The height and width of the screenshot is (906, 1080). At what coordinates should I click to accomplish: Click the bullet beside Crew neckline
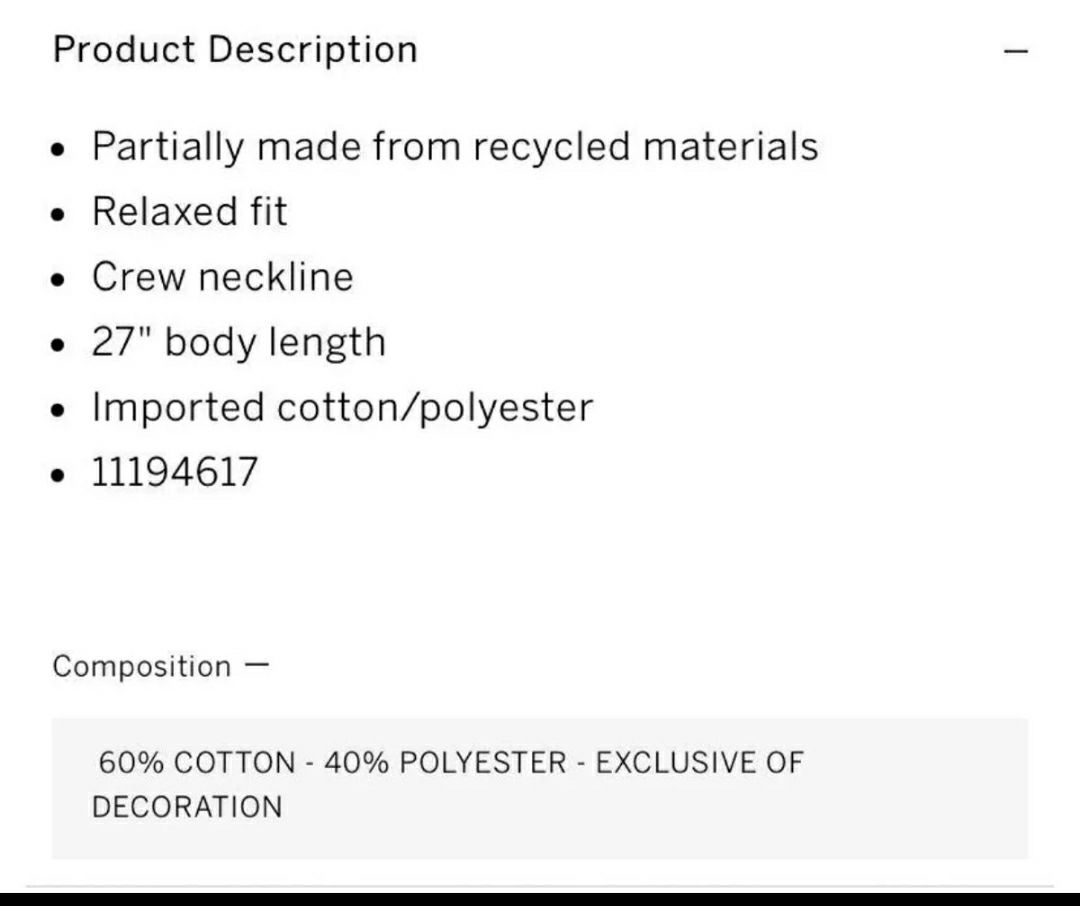[x=58, y=280]
